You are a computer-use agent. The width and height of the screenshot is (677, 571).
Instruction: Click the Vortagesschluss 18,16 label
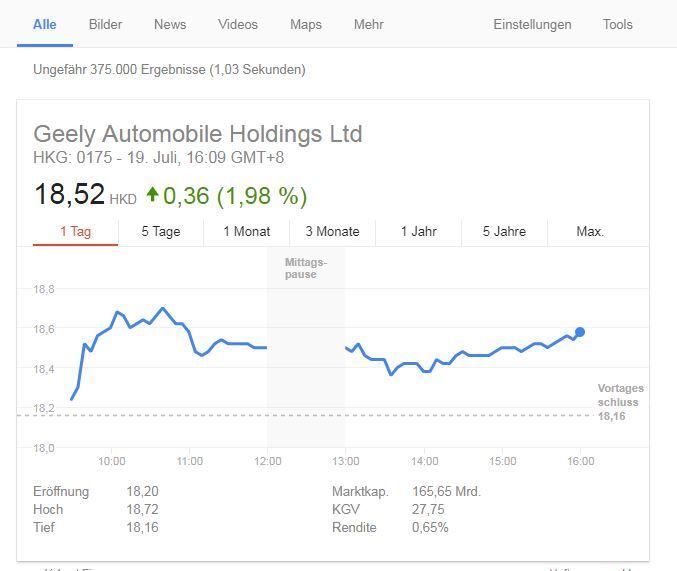(620, 402)
